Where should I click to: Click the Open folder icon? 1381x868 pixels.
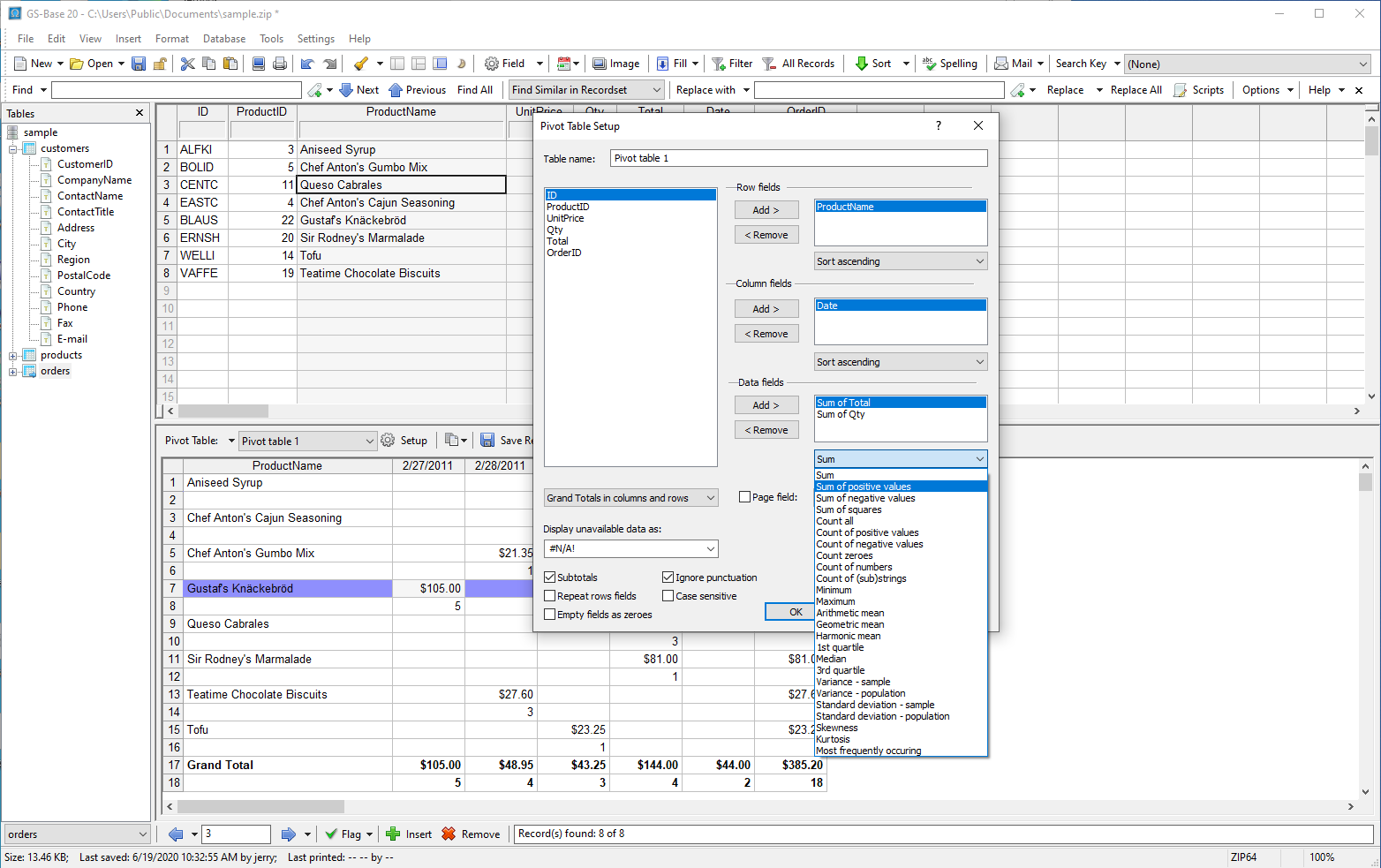pyautogui.click(x=77, y=64)
